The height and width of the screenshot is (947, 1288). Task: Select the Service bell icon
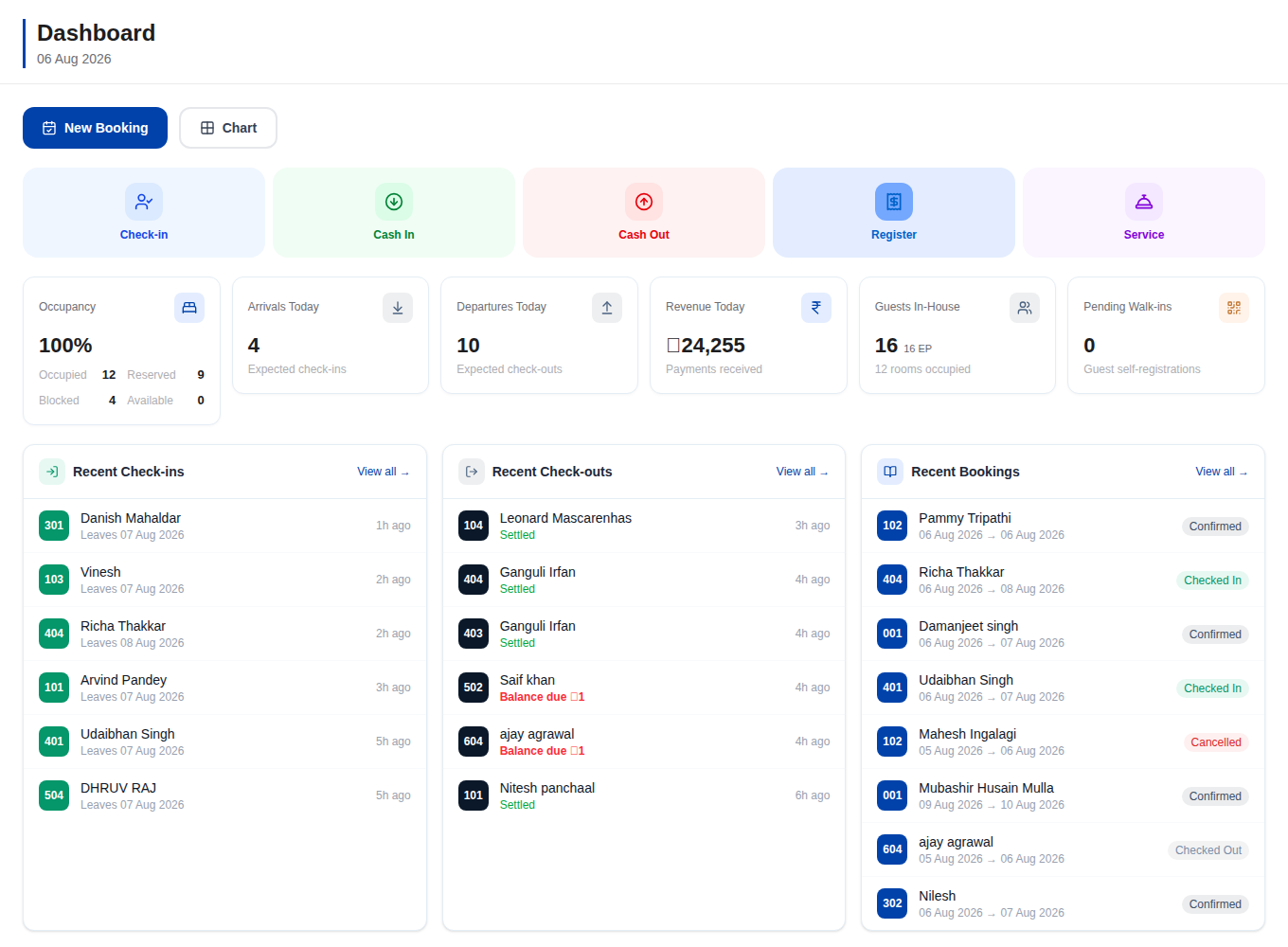tap(1144, 202)
